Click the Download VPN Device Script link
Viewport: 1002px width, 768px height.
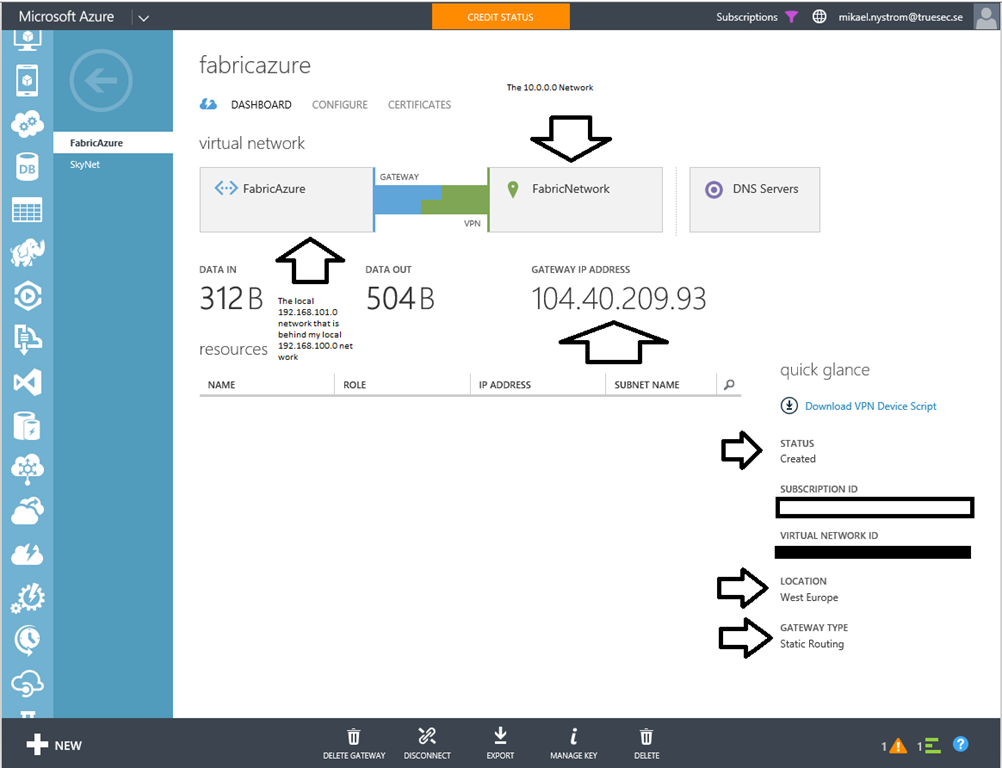pyautogui.click(x=870, y=406)
